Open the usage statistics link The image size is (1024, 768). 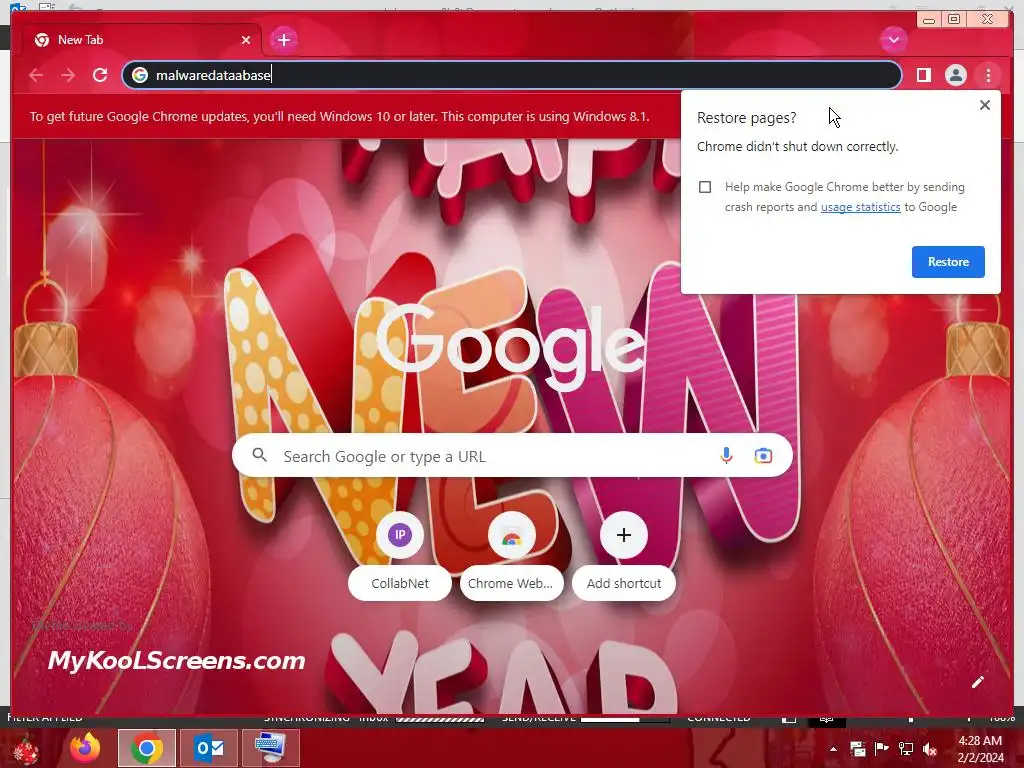point(860,207)
